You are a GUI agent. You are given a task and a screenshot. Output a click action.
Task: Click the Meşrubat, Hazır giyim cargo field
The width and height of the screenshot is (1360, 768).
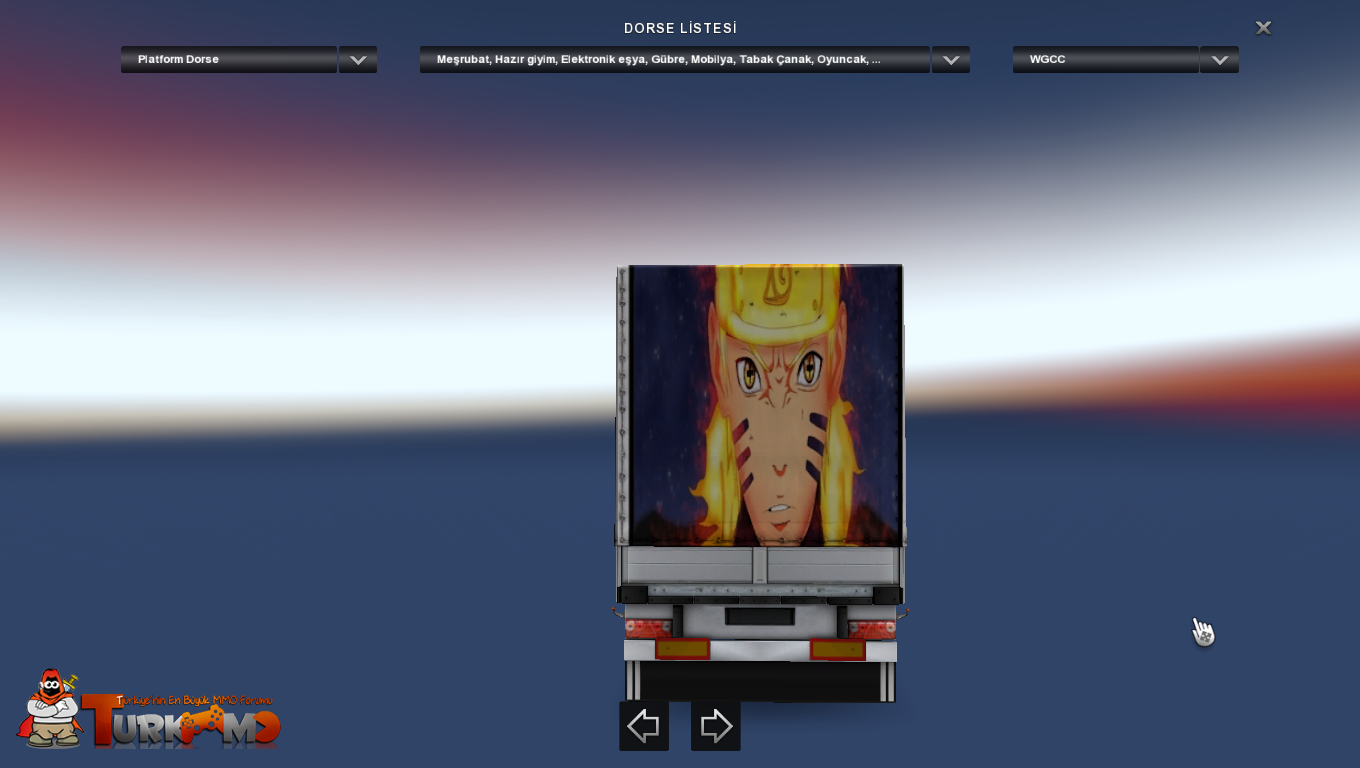pos(675,60)
